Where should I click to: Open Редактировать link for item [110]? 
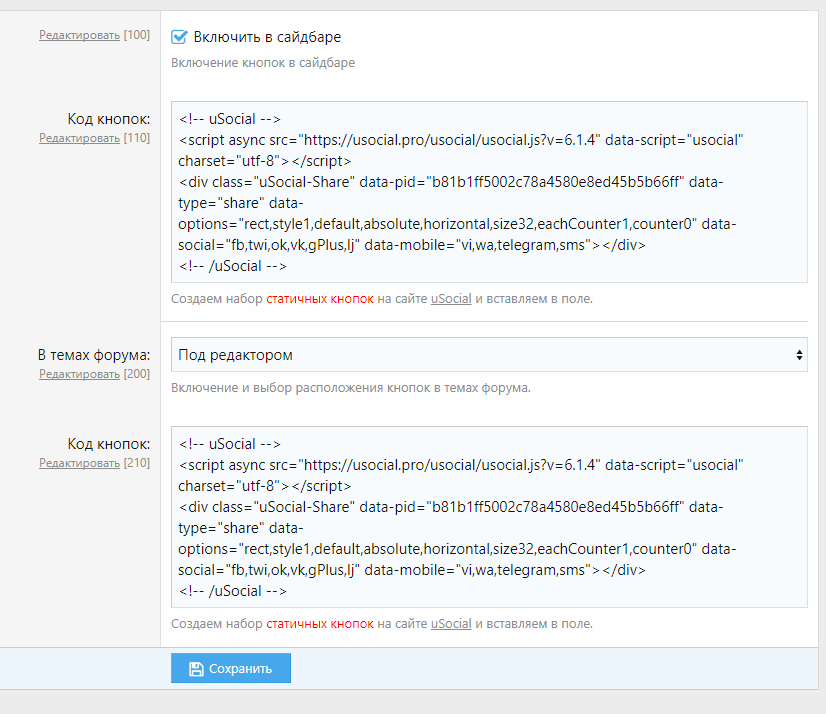pos(79,138)
